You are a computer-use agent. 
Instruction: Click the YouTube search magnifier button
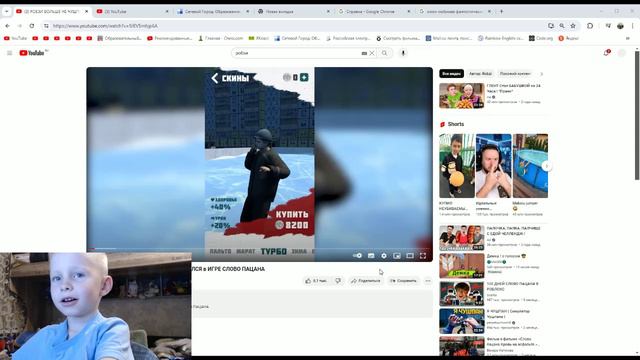[x=384, y=53]
